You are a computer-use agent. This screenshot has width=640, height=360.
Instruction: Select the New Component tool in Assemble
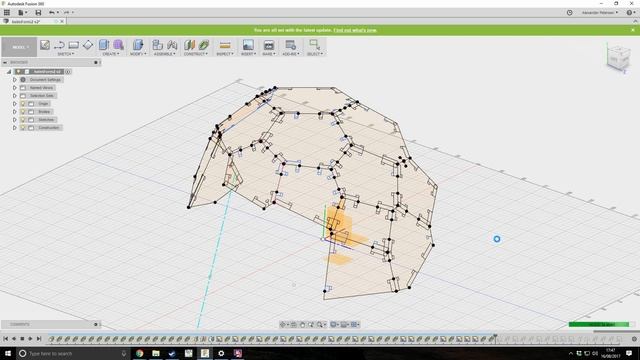click(158, 45)
